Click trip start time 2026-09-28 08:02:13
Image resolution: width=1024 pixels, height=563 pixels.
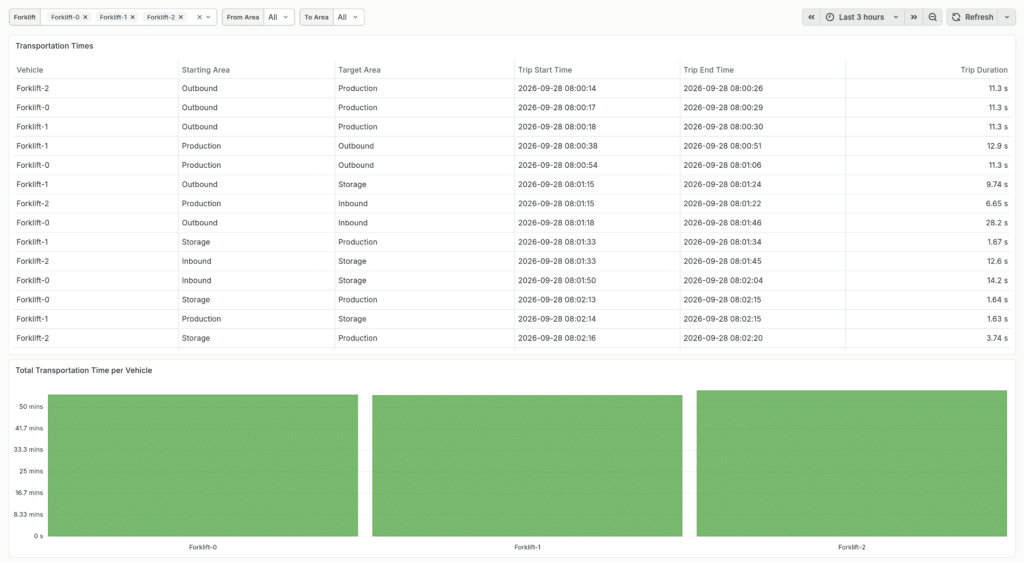557,300
